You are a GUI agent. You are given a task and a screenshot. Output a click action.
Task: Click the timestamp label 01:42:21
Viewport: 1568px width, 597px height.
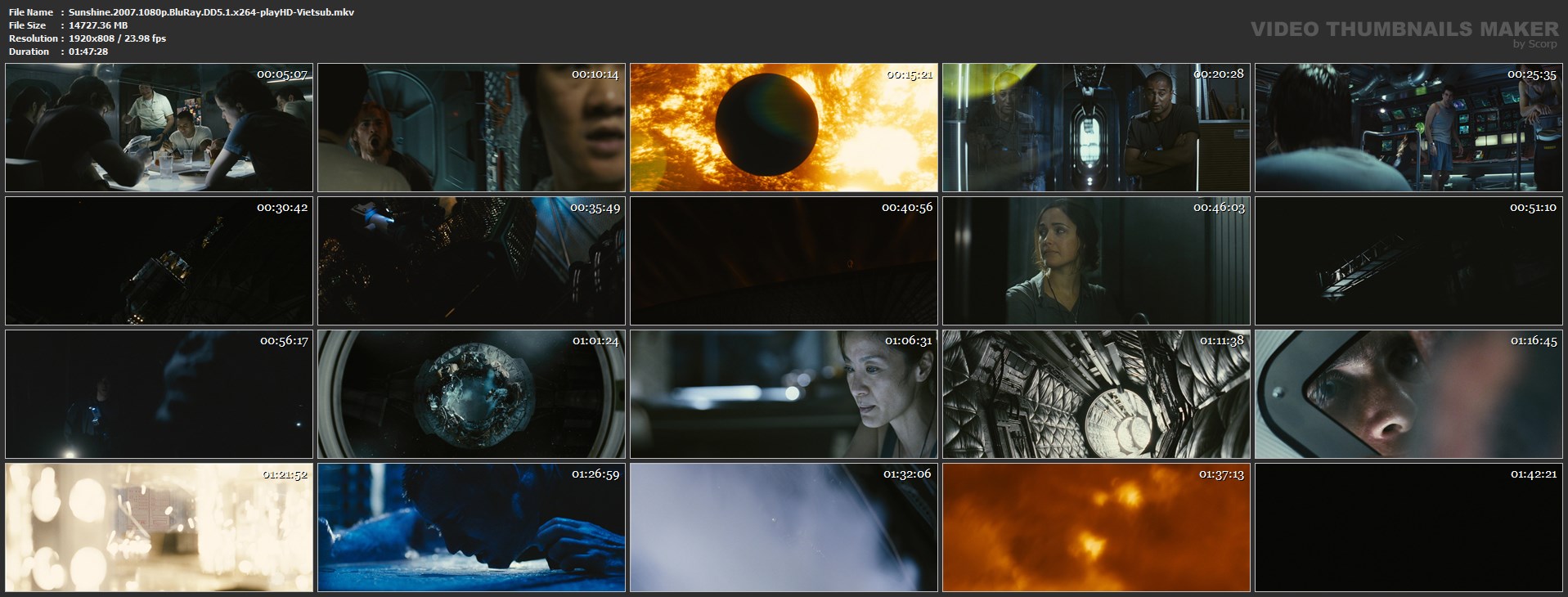click(1534, 474)
